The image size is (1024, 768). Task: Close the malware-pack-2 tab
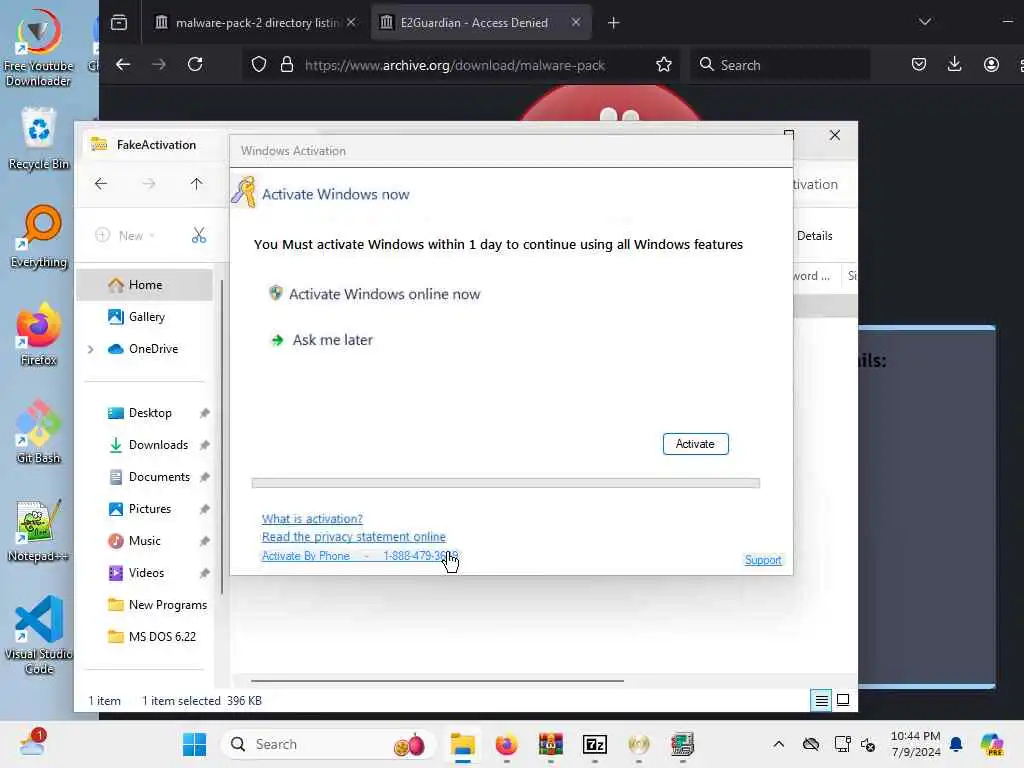pos(351,22)
